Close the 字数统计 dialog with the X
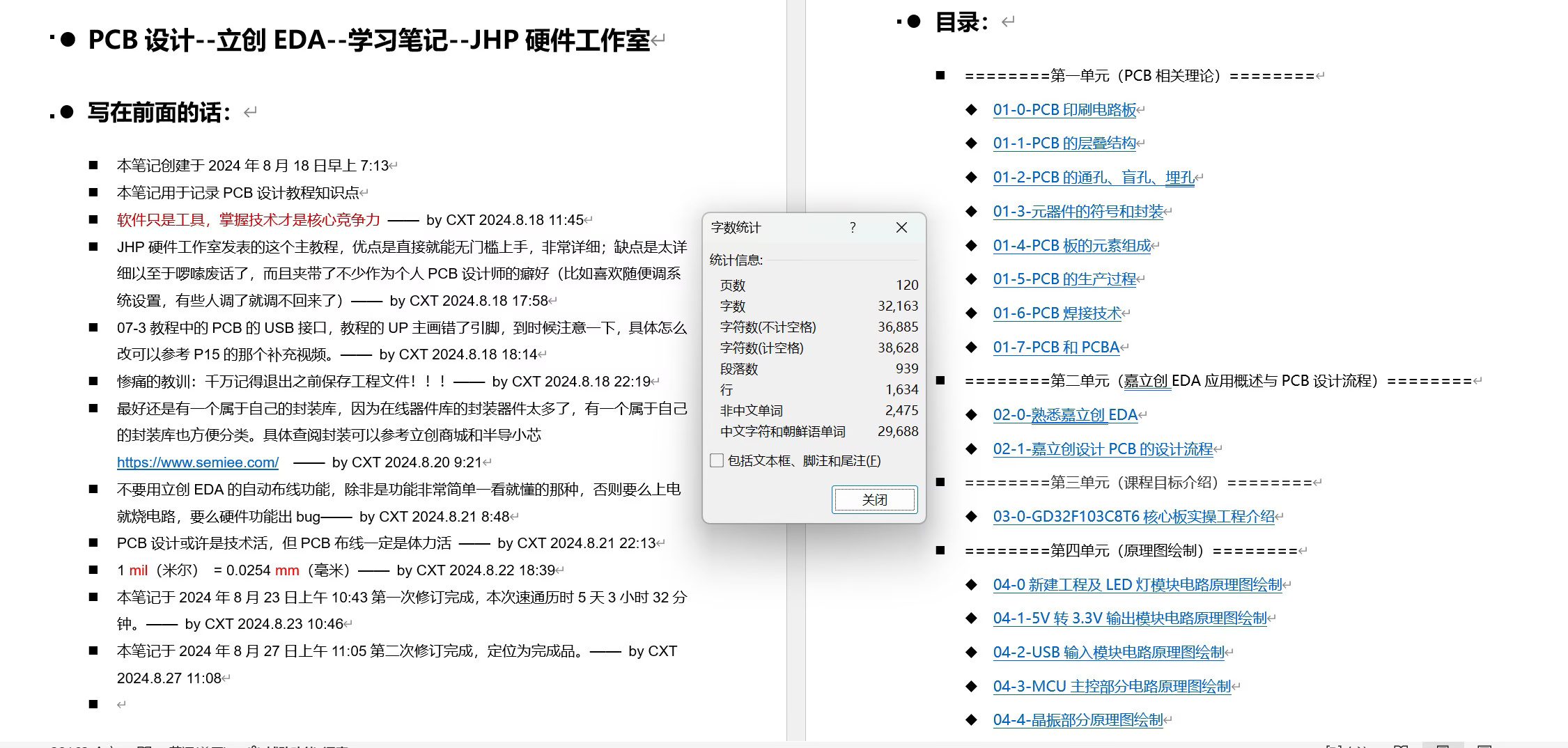Image resolution: width=1568 pixels, height=748 pixels. click(x=901, y=228)
